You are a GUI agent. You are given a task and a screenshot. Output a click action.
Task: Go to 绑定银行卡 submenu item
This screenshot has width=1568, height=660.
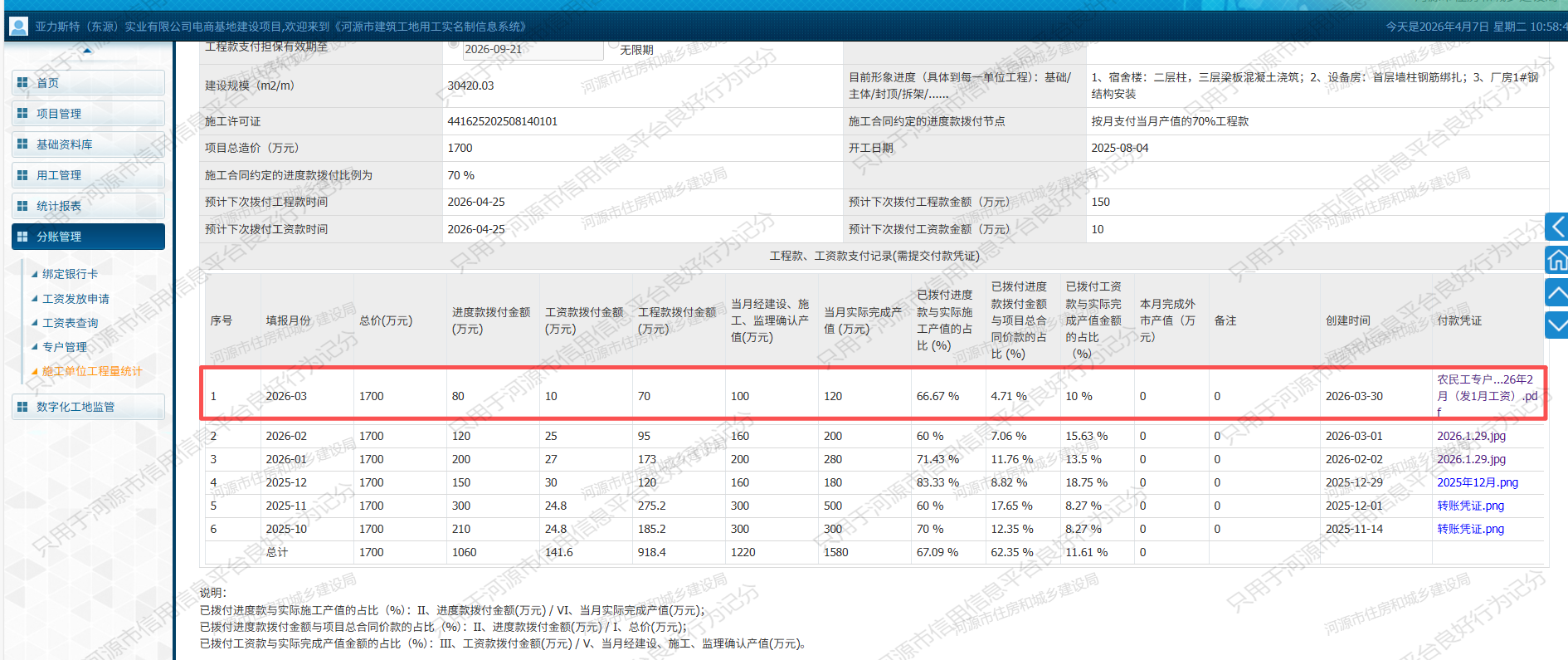point(70,274)
